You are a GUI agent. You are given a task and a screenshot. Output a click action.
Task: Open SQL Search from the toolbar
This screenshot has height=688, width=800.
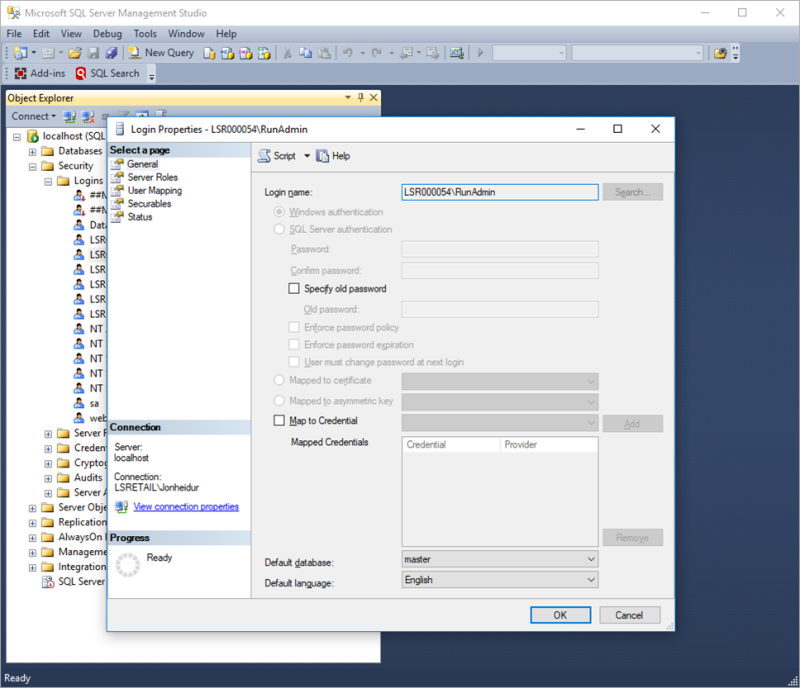(x=107, y=73)
